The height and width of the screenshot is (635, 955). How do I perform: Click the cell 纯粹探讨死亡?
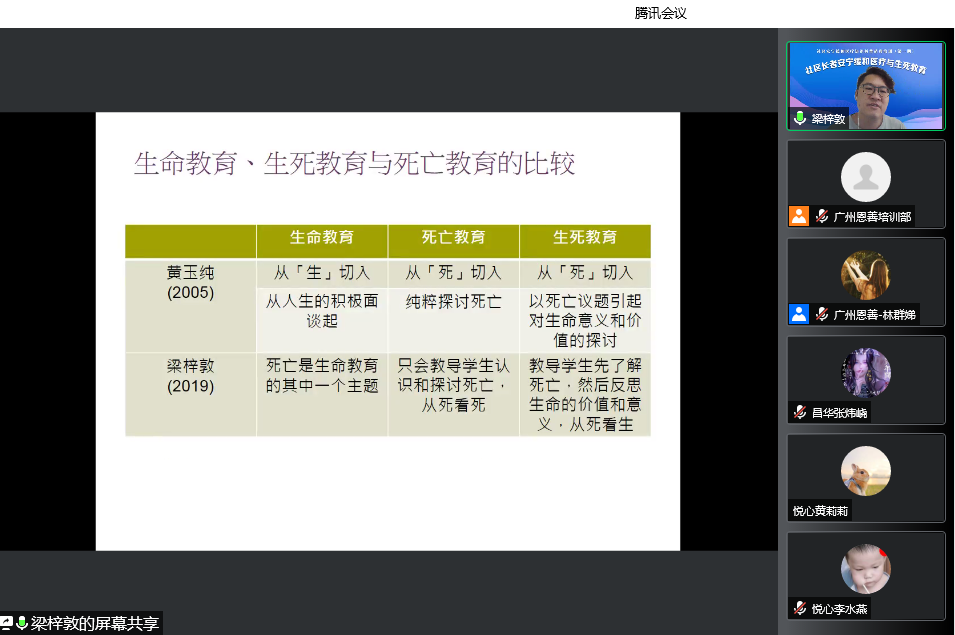tap(453, 320)
